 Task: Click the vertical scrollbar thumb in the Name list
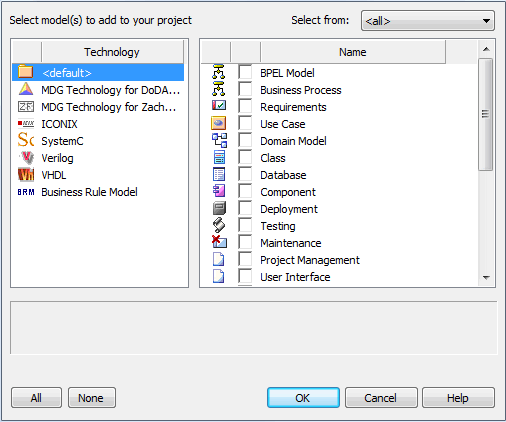tap(486, 114)
